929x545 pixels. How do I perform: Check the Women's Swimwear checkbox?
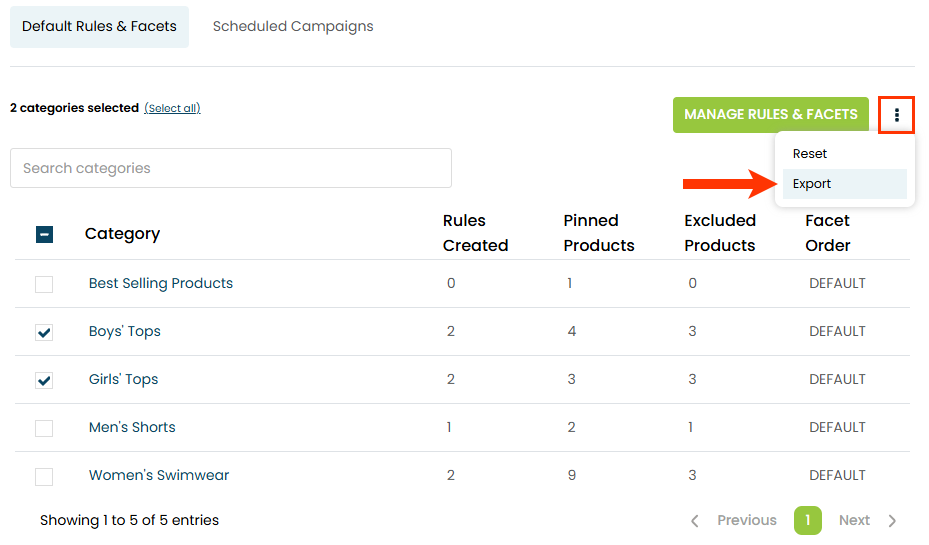coord(44,476)
